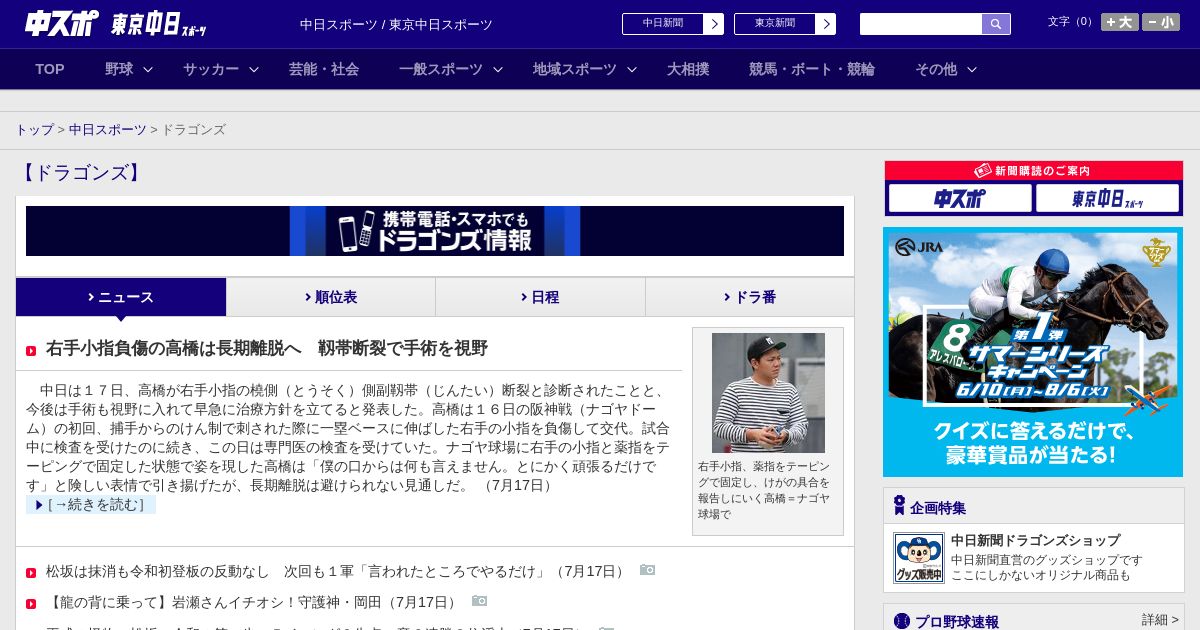
Task: Click camera icon beside 松坂 article
Action: click(648, 570)
